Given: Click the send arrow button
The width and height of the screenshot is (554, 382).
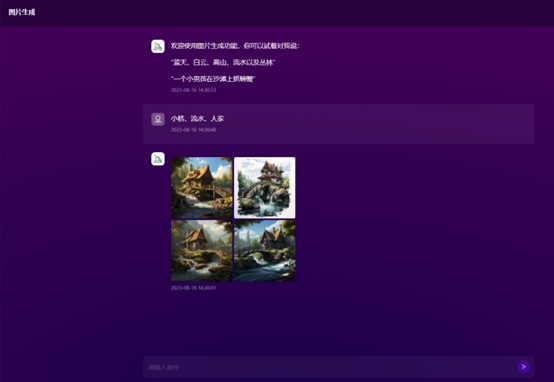Looking at the screenshot, I should (524, 366).
